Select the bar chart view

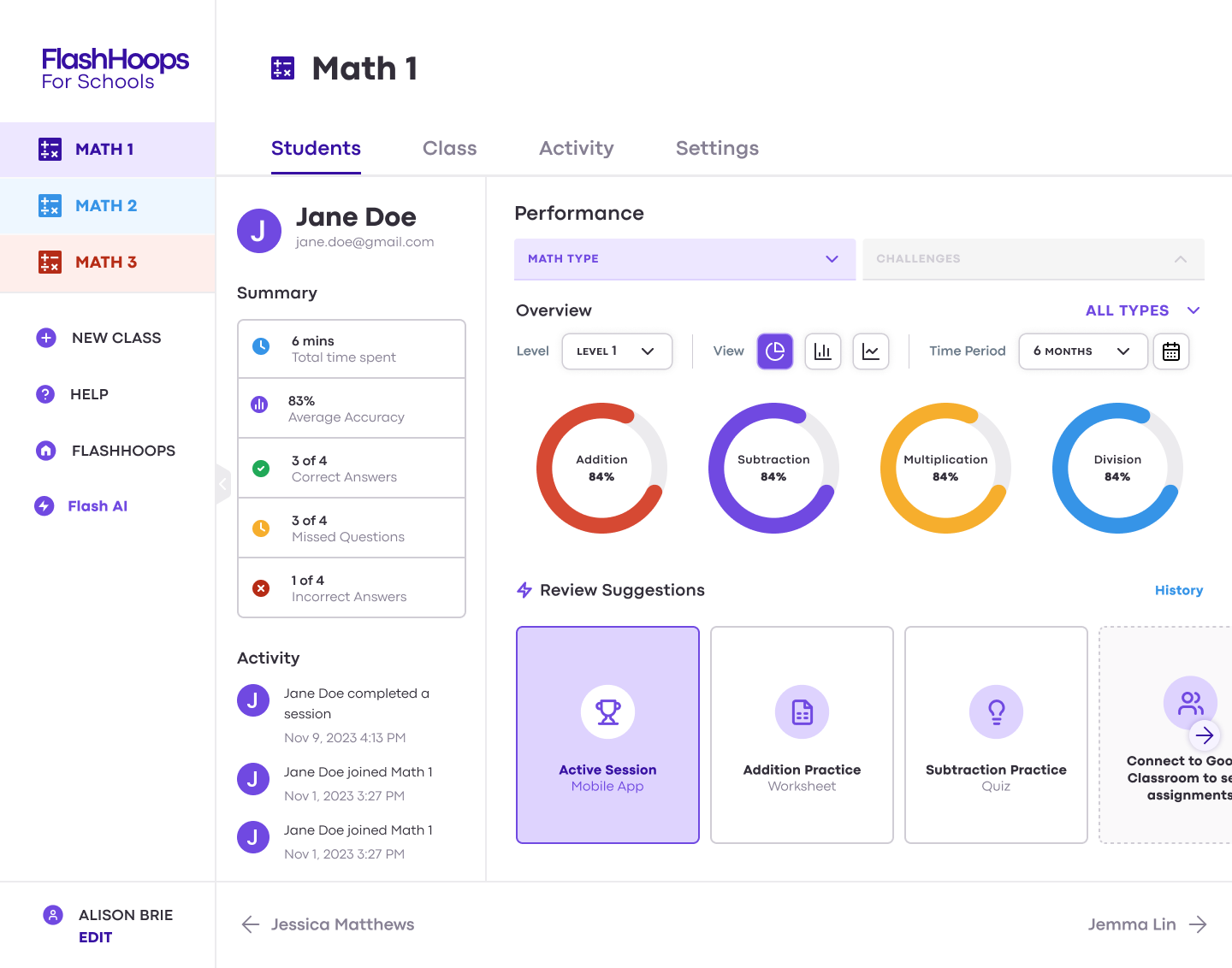[x=823, y=351]
